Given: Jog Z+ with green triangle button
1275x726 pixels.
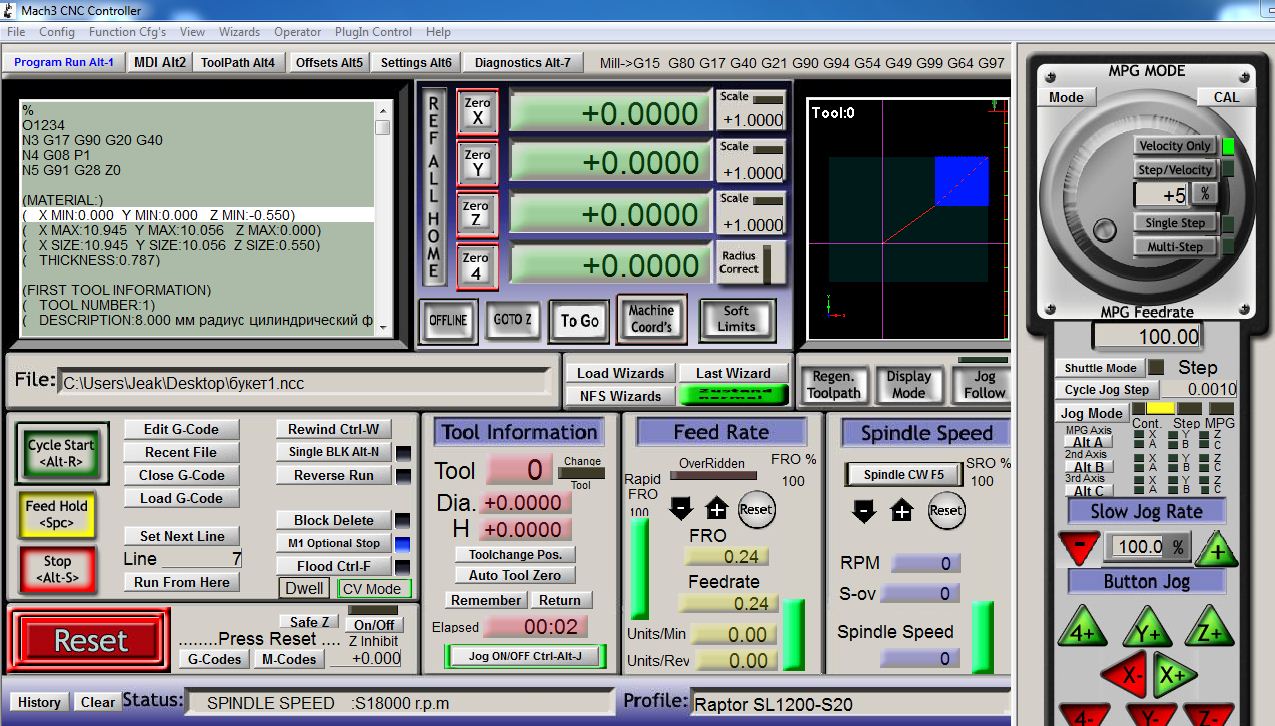Looking at the screenshot, I should coord(1209,629).
